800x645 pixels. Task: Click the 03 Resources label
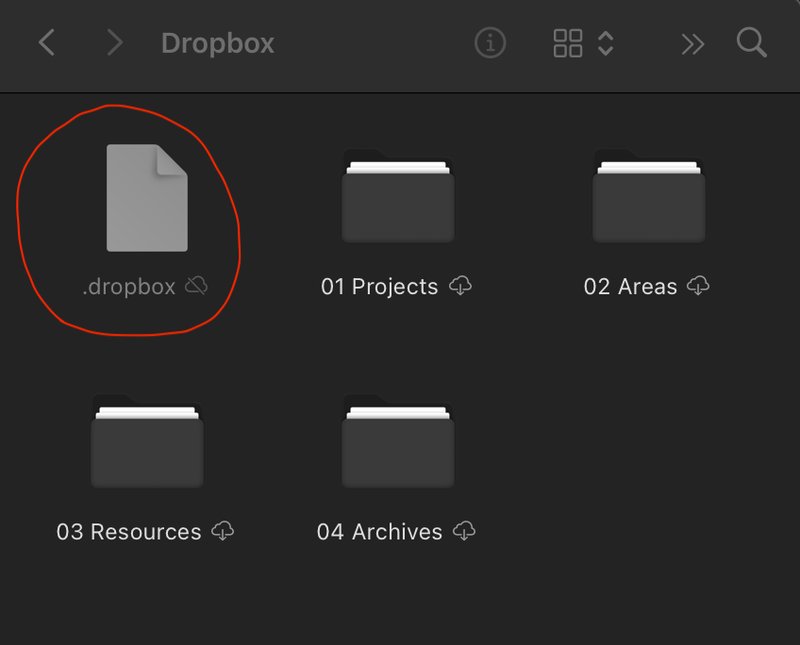coord(129,532)
